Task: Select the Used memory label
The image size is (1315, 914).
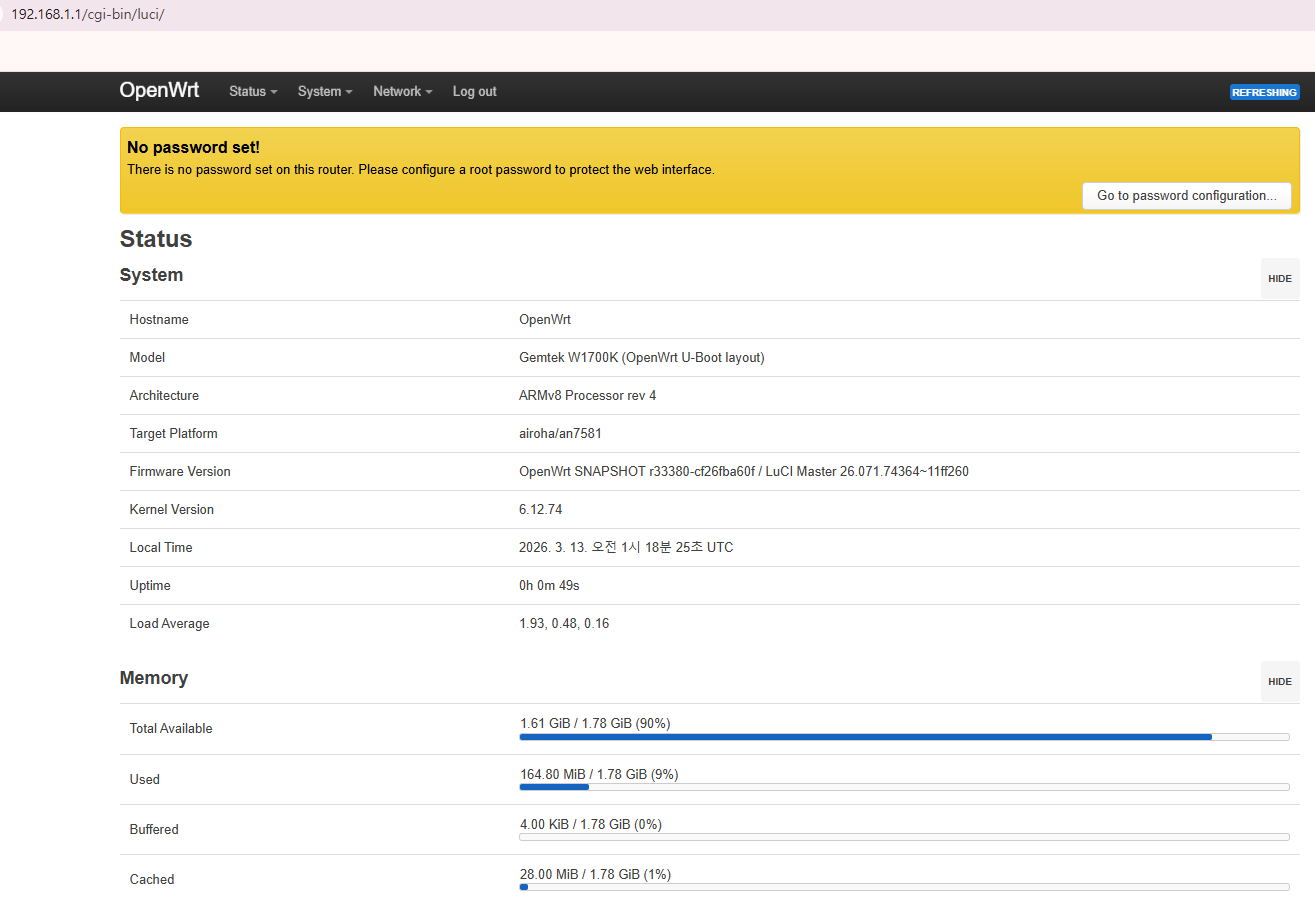Action: pos(145,779)
